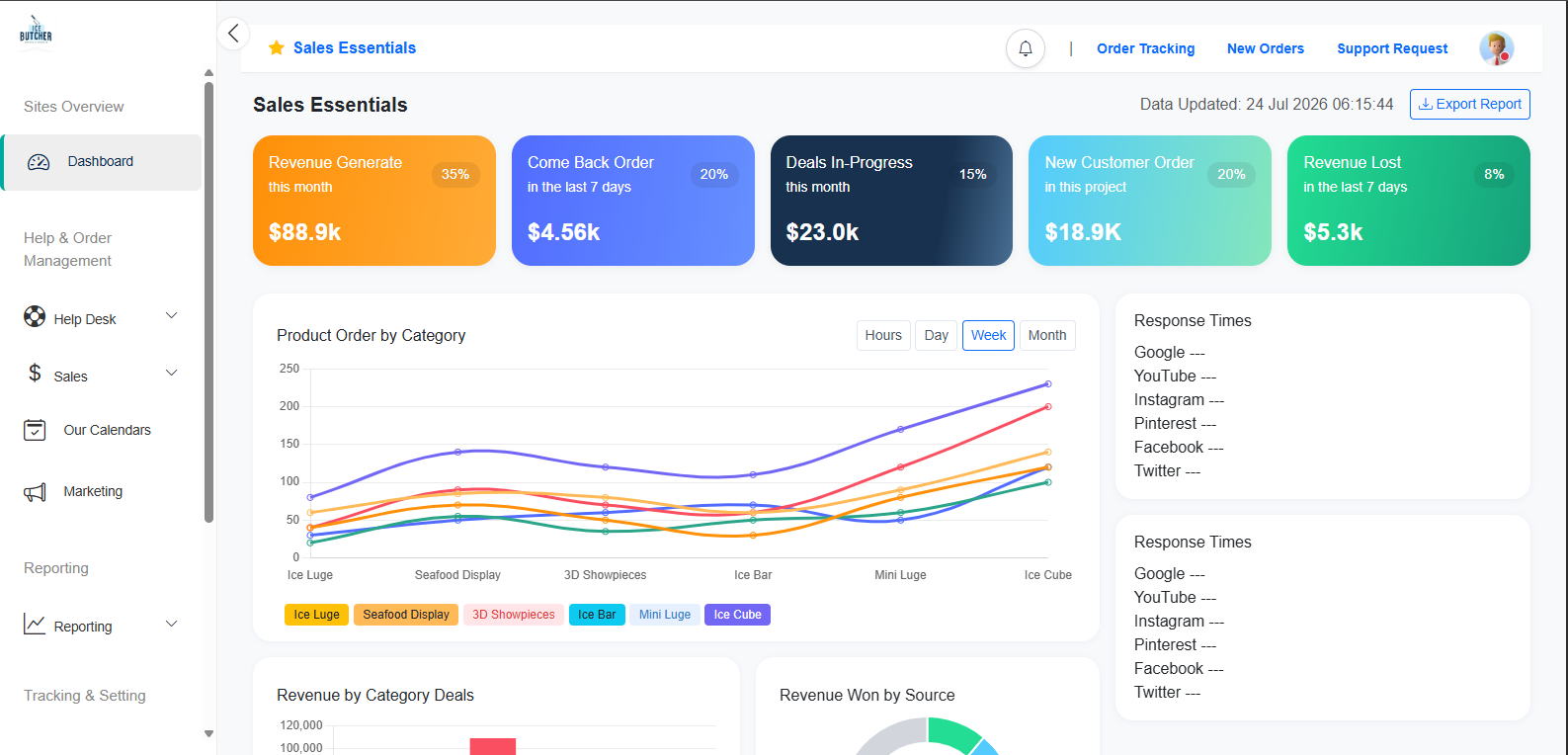Open the Dashboard menu item
Screen dimensions: 1568x755
(102, 162)
